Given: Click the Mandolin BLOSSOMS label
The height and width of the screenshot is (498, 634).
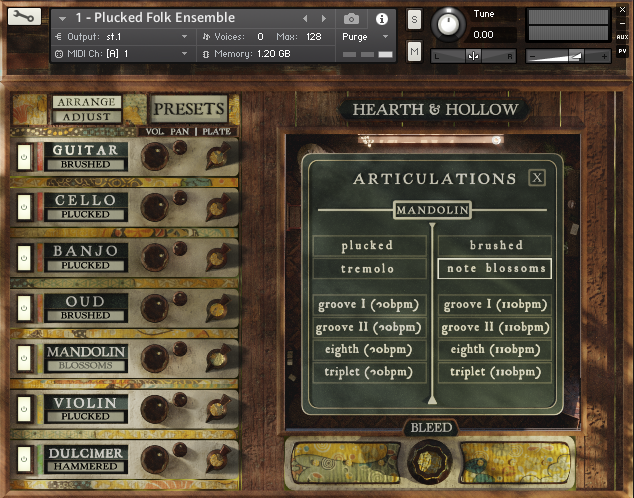Looking at the screenshot, I should [85, 365].
